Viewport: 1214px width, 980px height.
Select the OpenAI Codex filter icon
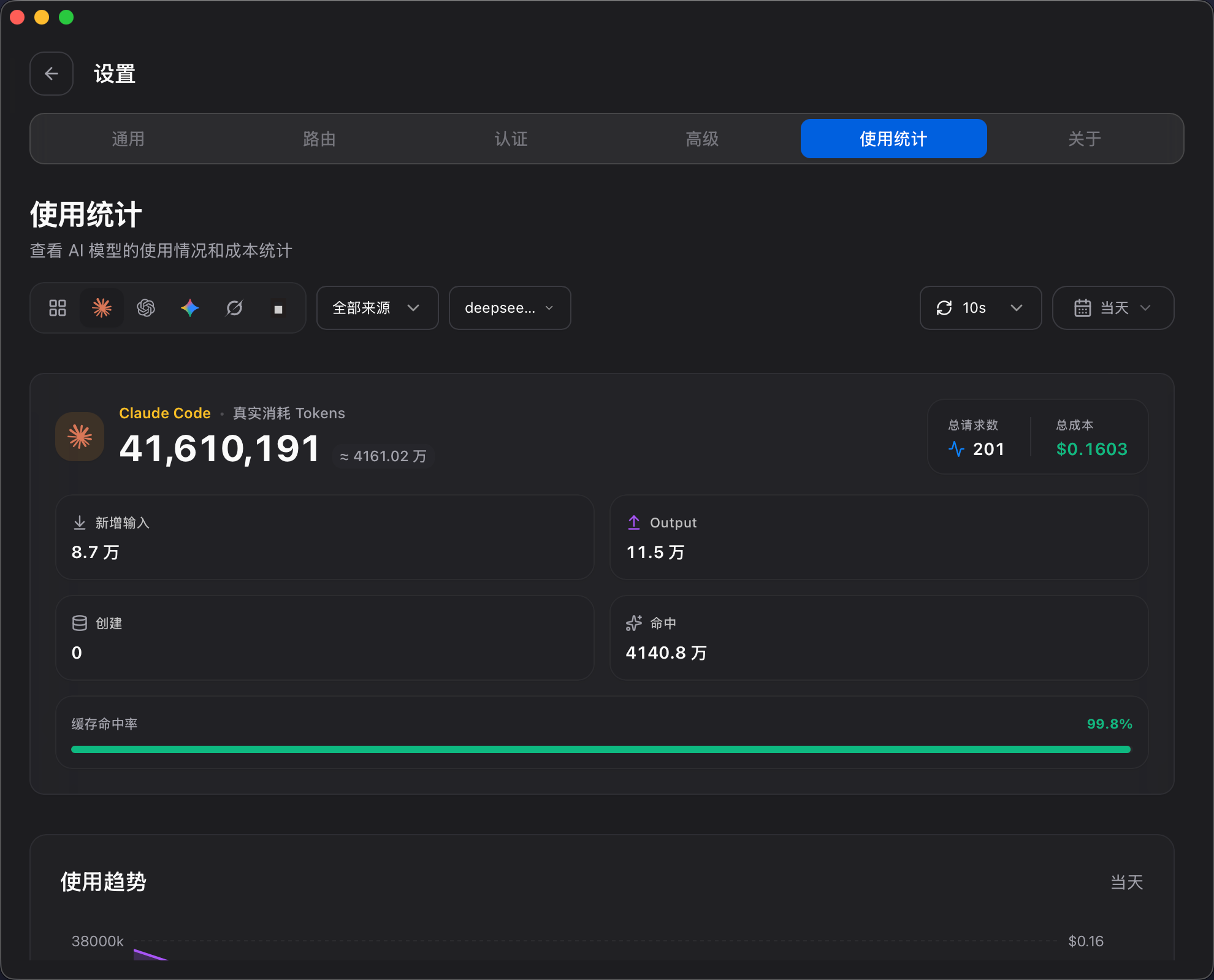point(146,308)
